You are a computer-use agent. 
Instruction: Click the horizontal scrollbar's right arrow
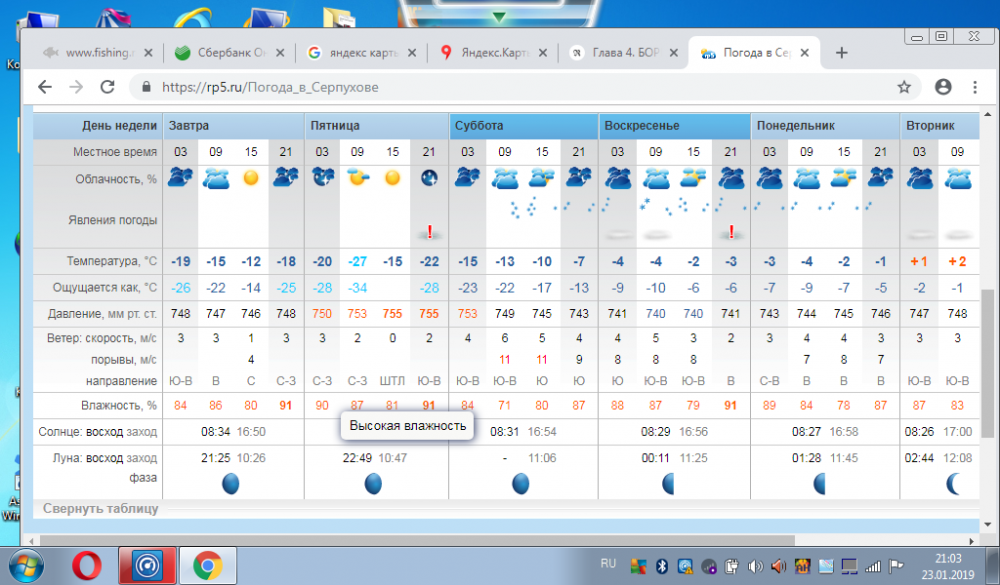969,541
